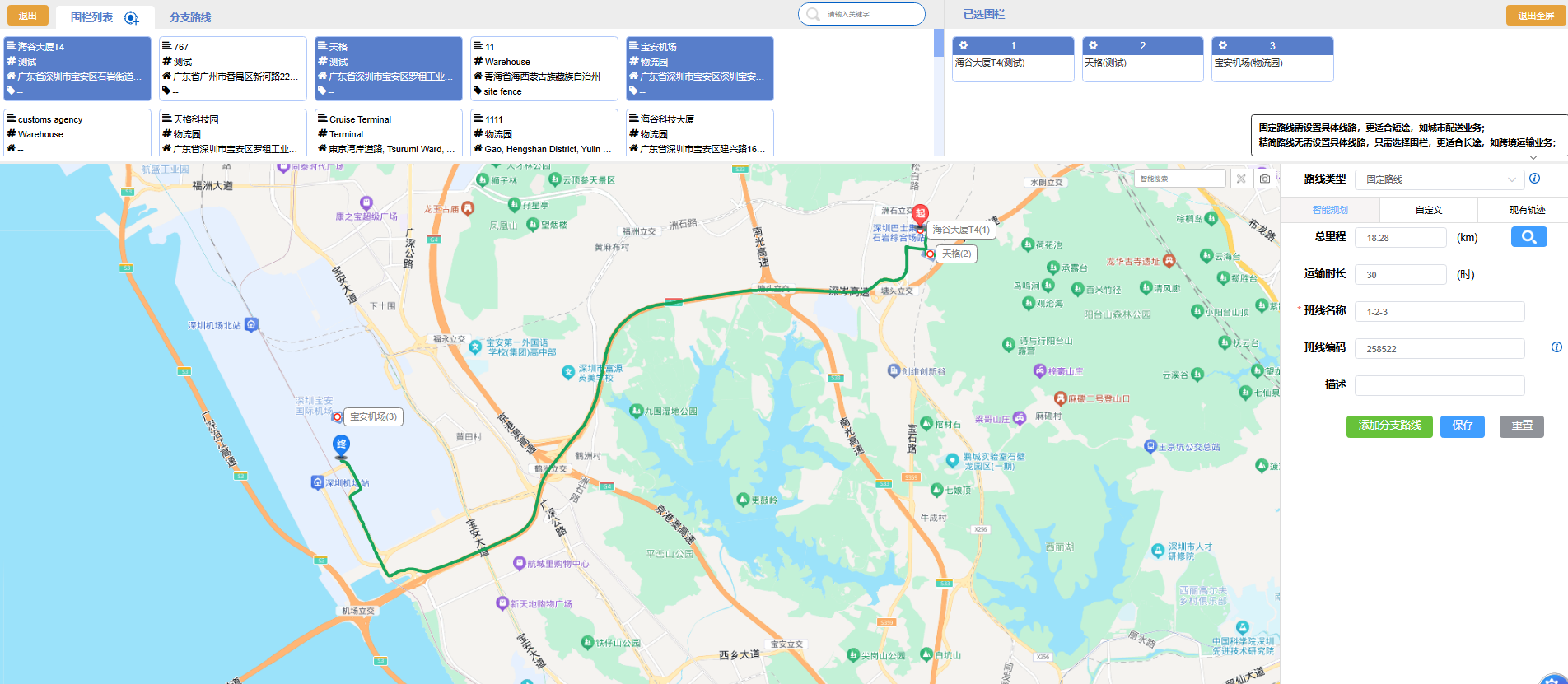Image resolution: width=1568 pixels, height=684 pixels.
Task: Click the camera screenshot icon on map
Action: 1264,179
